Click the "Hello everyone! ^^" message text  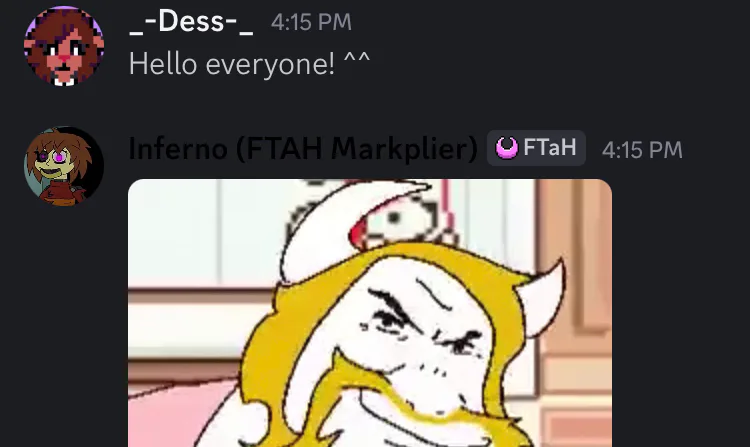click(249, 64)
